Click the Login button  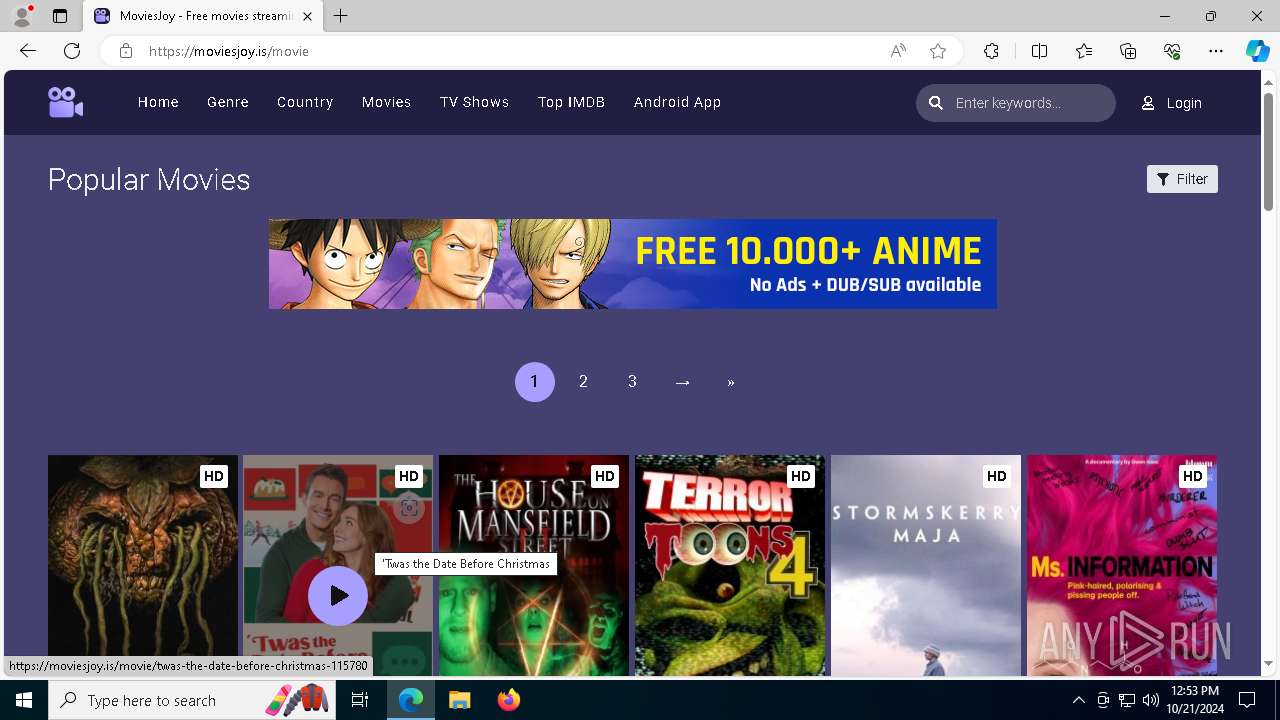[x=1172, y=103]
